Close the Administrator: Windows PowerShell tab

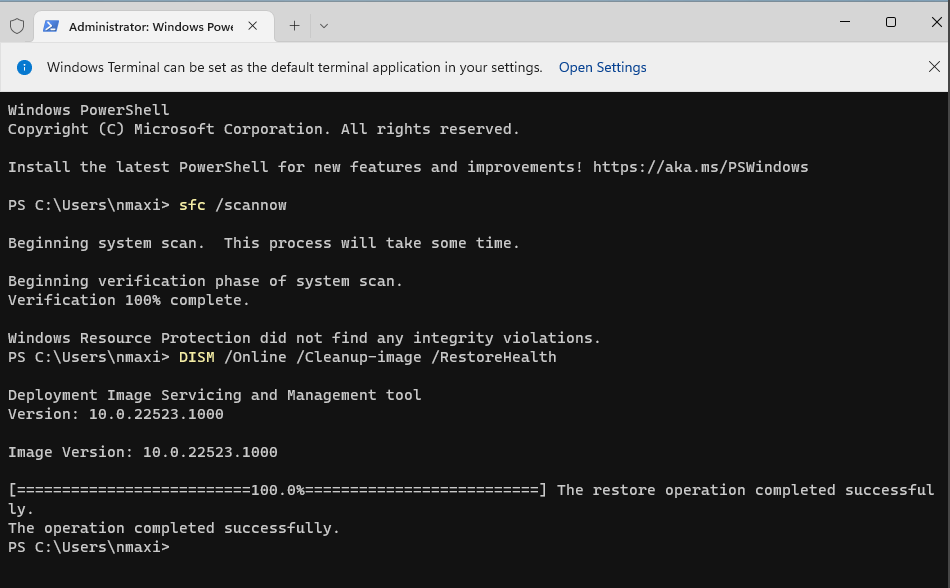[x=254, y=26]
